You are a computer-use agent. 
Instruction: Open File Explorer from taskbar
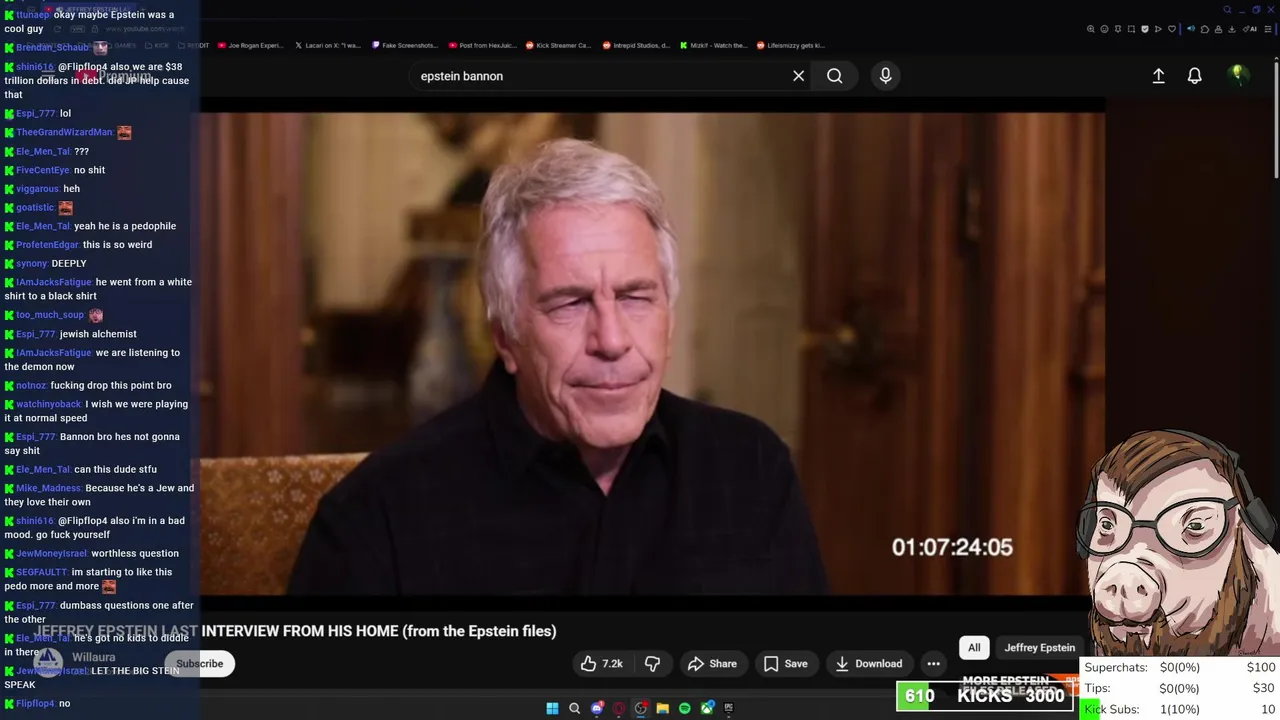point(663,708)
